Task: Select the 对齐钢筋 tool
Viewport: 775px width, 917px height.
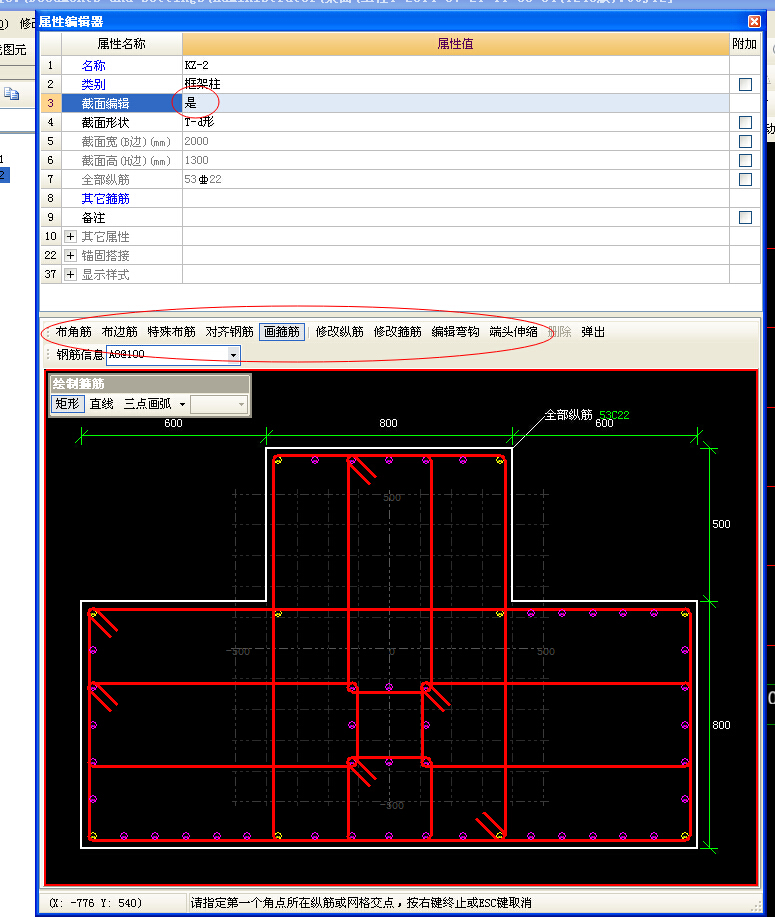Action: (x=229, y=332)
